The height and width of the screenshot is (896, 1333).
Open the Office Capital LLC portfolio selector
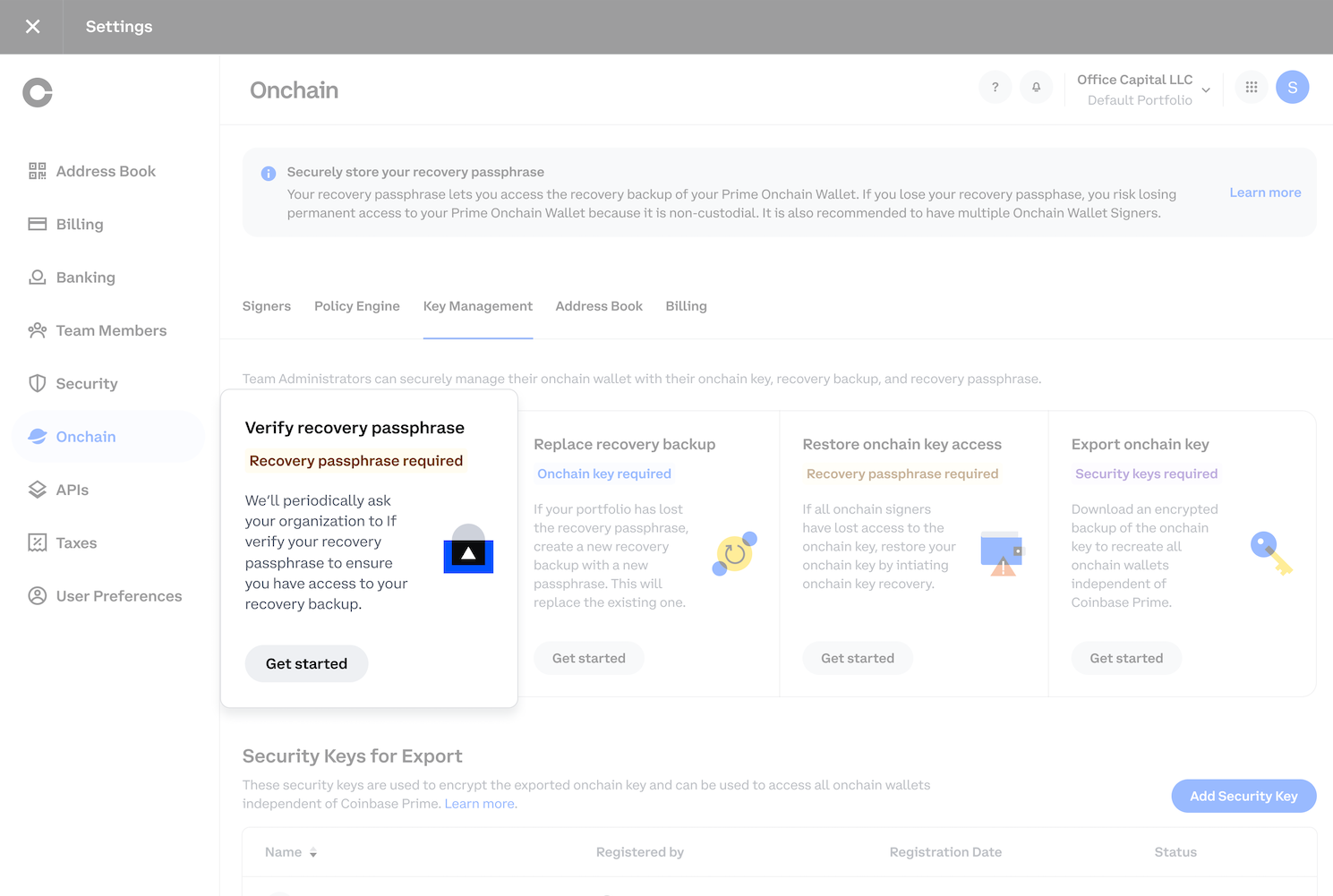(x=1143, y=89)
